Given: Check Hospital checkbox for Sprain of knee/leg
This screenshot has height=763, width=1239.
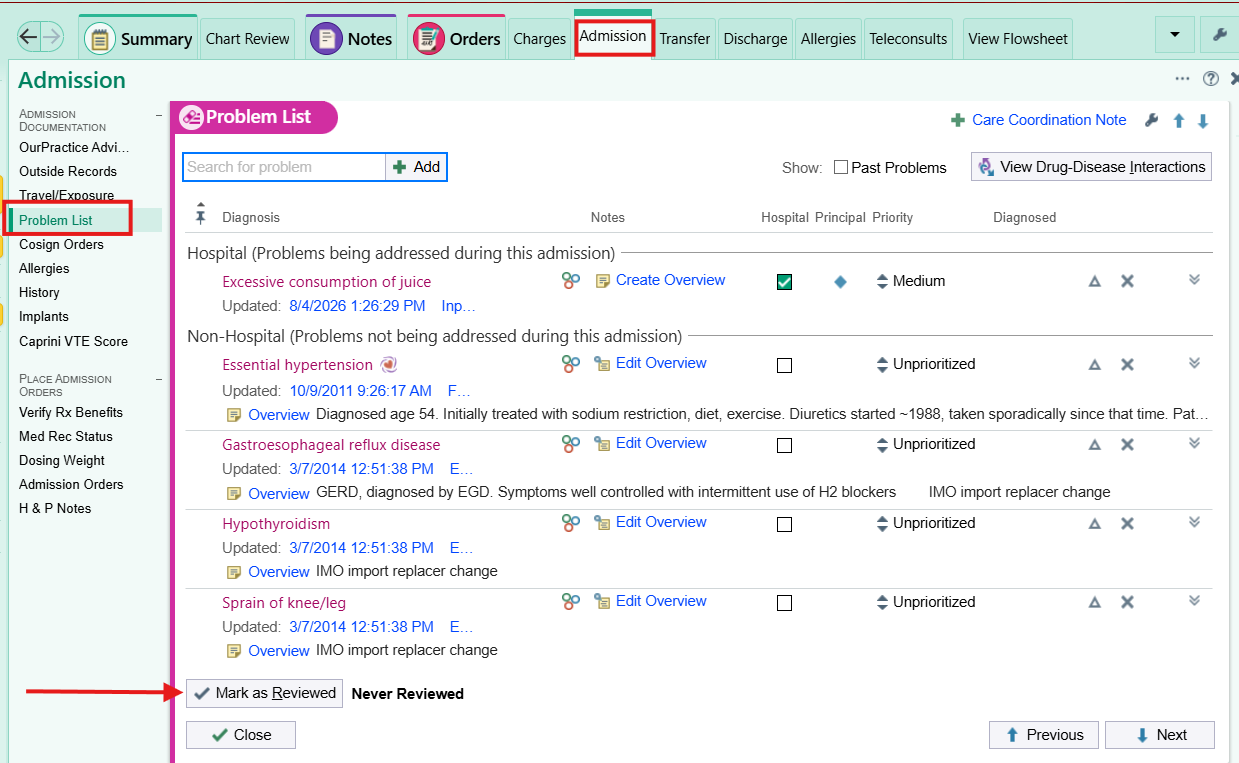Looking at the screenshot, I should click(x=784, y=602).
